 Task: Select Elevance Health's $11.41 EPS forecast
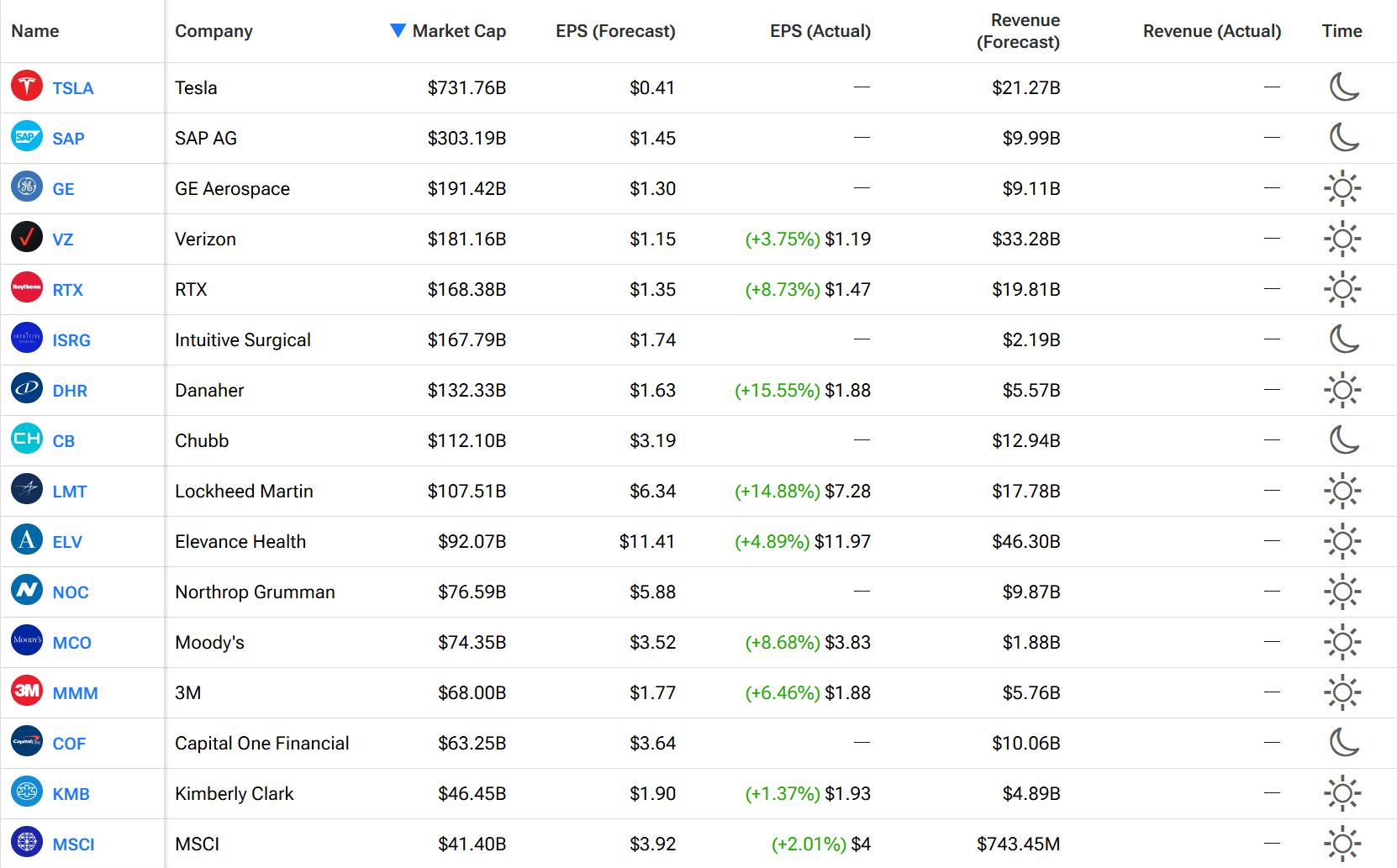(x=647, y=541)
